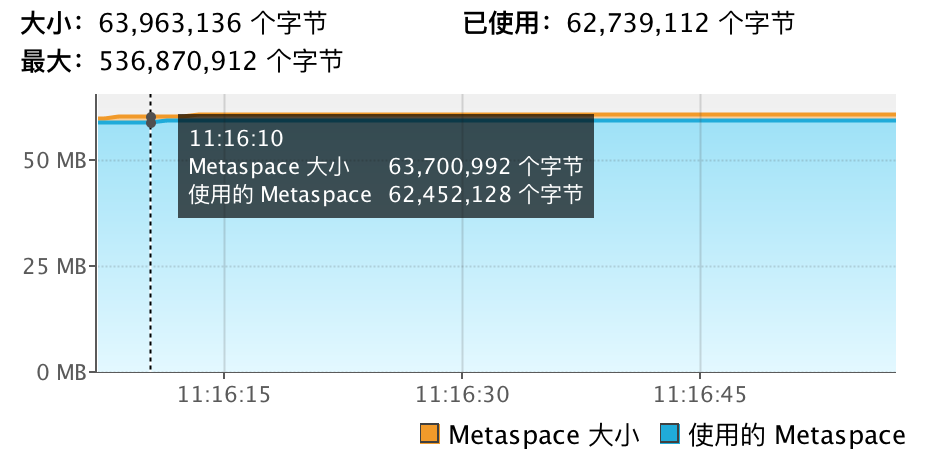This screenshot has width=930, height=462.
Task: Select the 11:16:15 time axis label
Action: [x=224, y=395]
